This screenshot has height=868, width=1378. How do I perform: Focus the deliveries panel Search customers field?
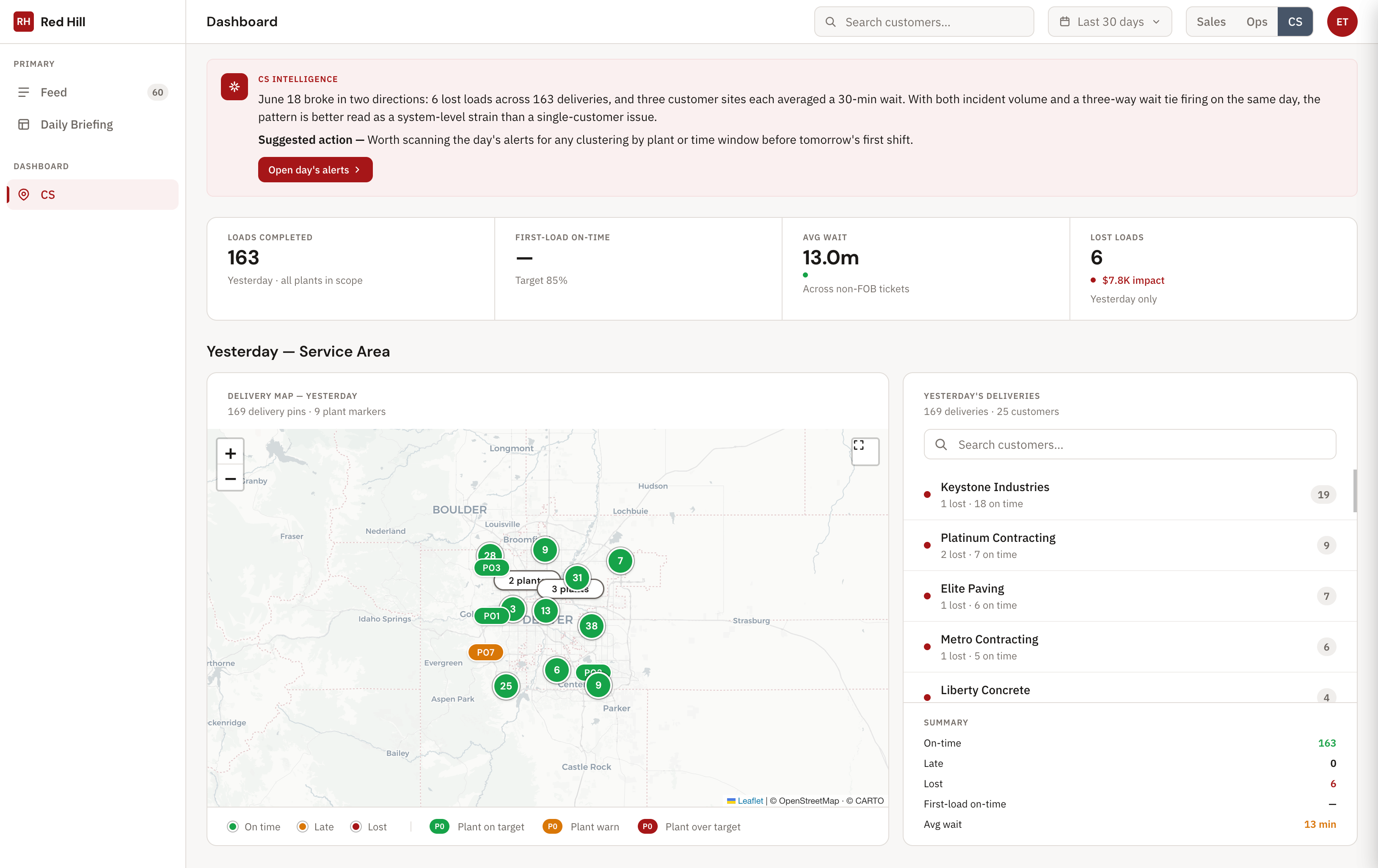tap(1130, 444)
